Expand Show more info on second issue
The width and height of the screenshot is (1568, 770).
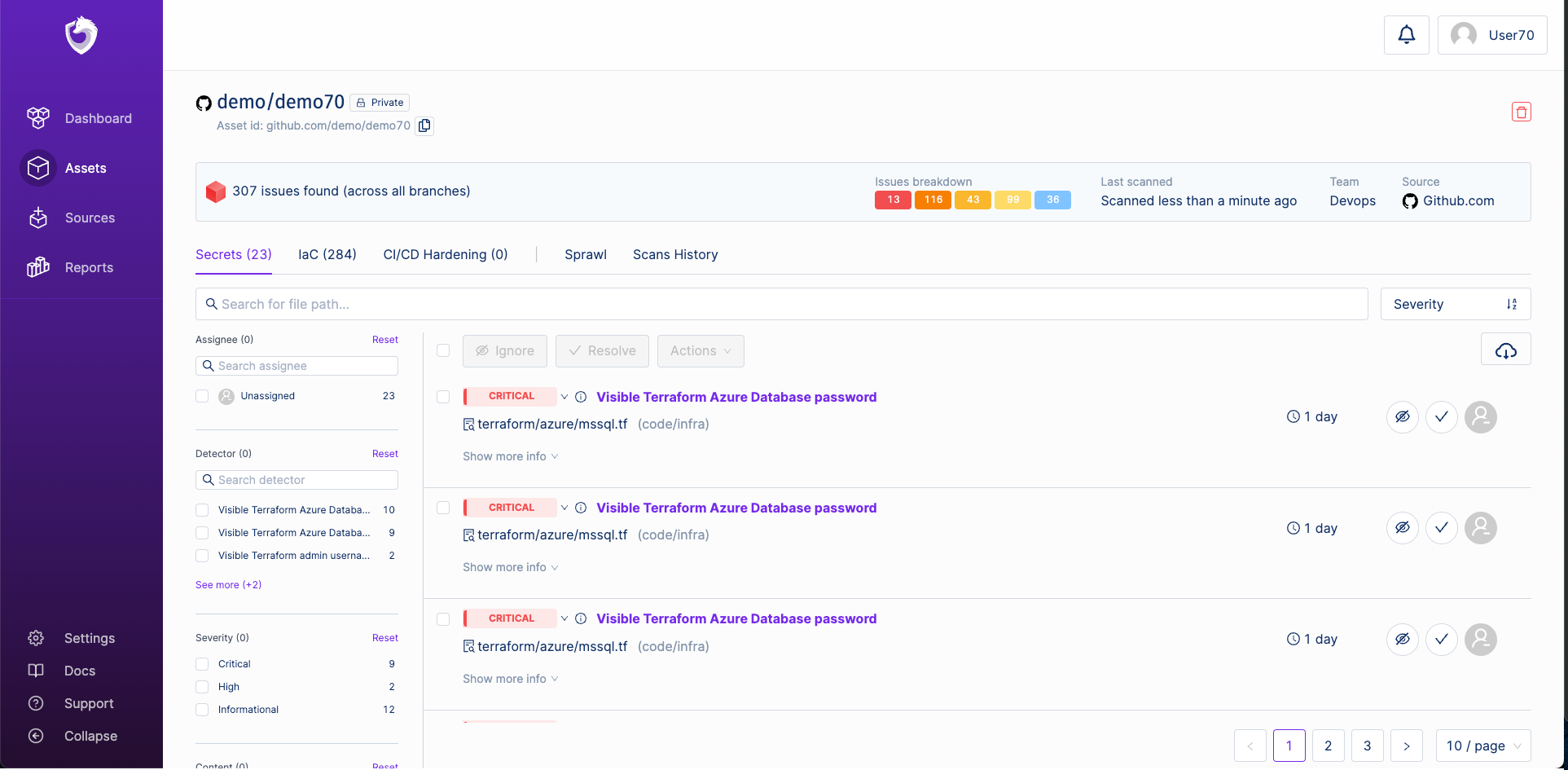click(511, 567)
